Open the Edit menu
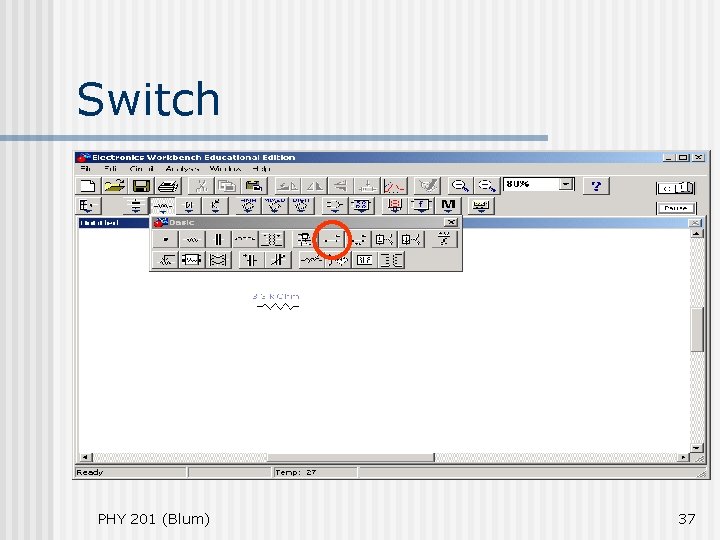Viewport: 720px width, 540px height. click(x=110, y=169)
